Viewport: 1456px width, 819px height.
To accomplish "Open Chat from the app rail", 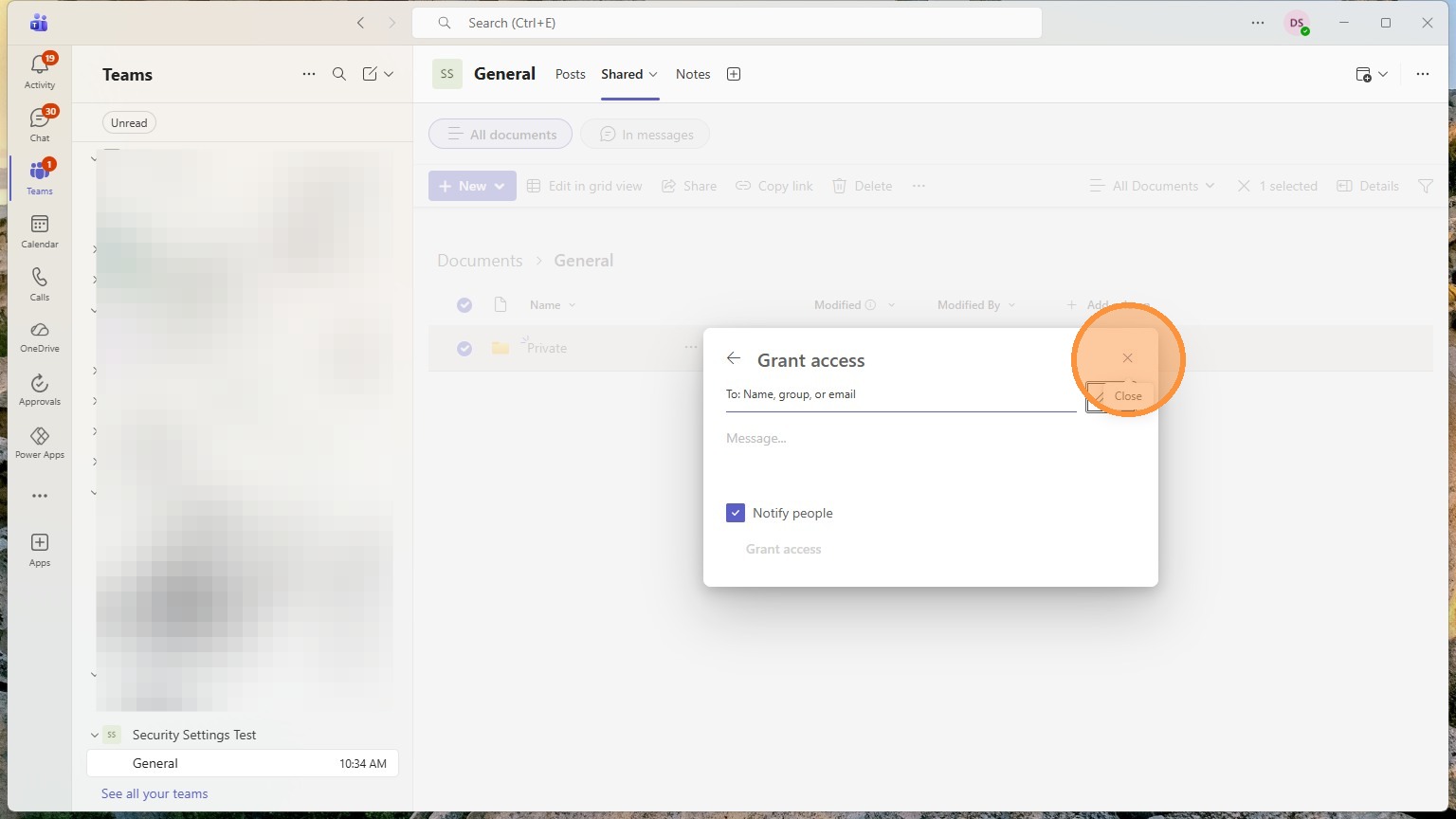I will point(40,125).
